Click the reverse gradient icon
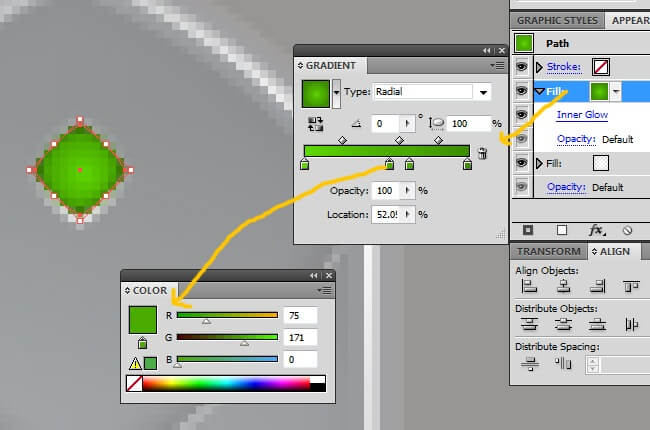 point(315,124)
